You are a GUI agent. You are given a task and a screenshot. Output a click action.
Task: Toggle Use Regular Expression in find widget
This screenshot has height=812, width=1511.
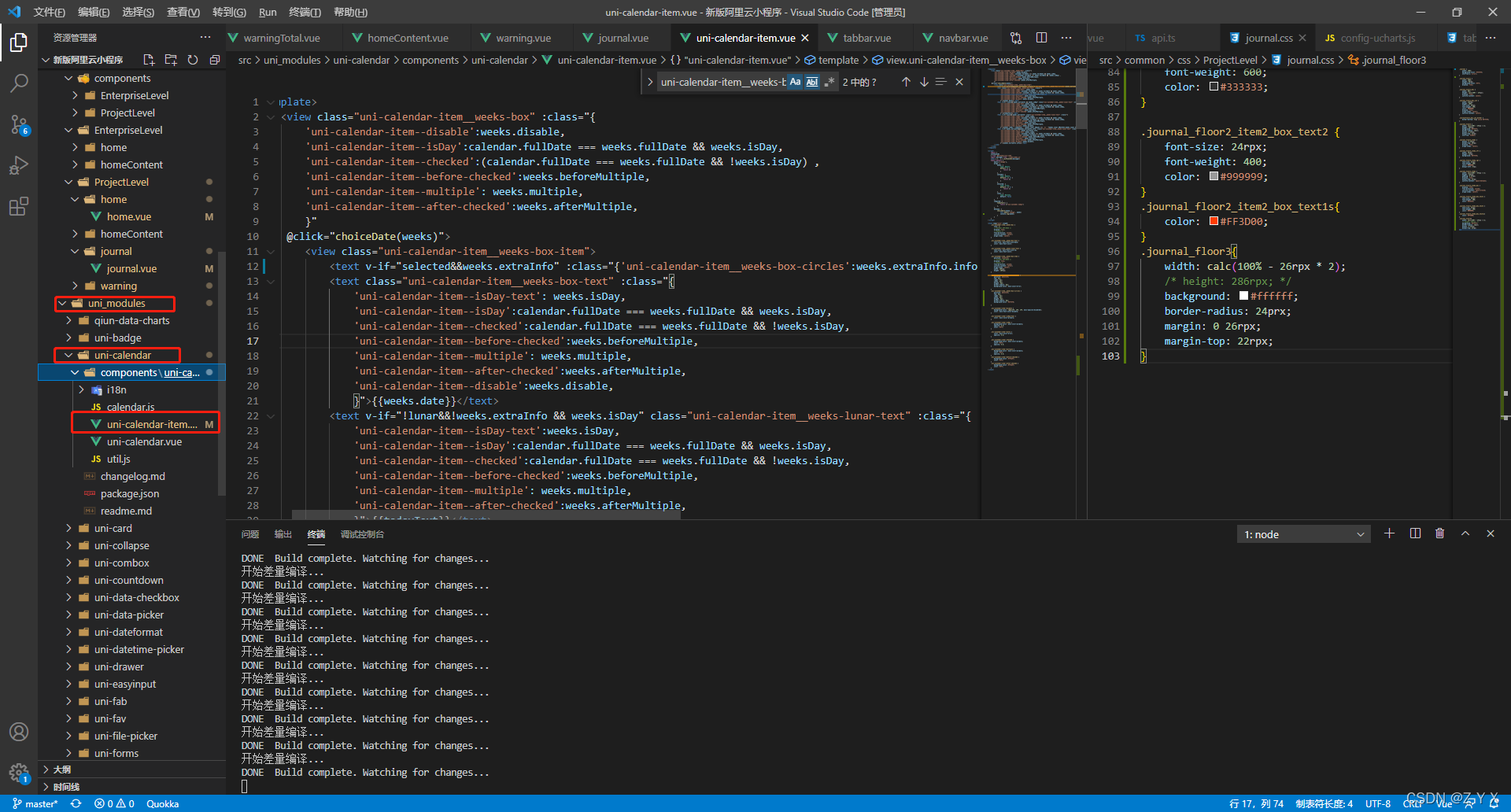click(829, 82)
